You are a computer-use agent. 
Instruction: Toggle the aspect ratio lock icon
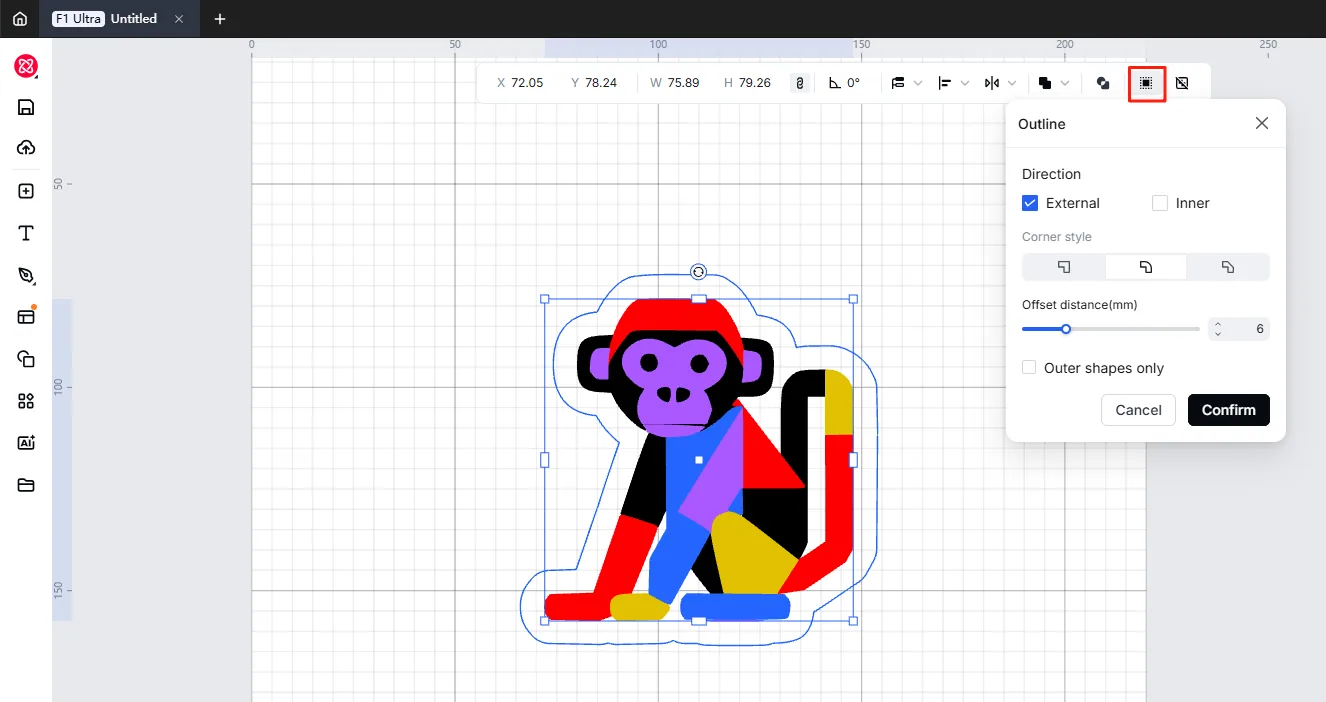click(x=799, y=83)
